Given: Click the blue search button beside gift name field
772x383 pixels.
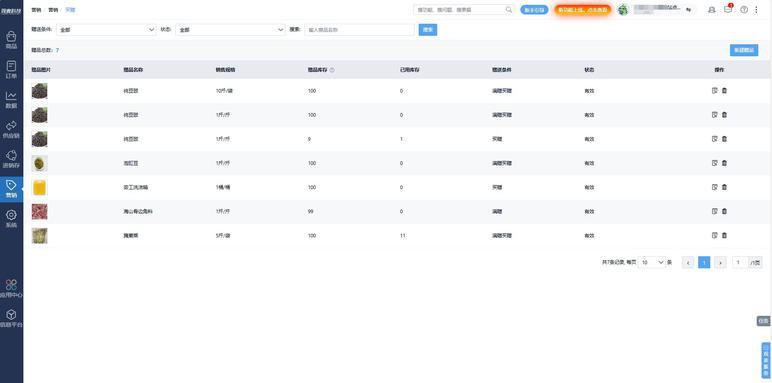Looking at the screenshot, I should pyautogui.click(x=428, y=30).
